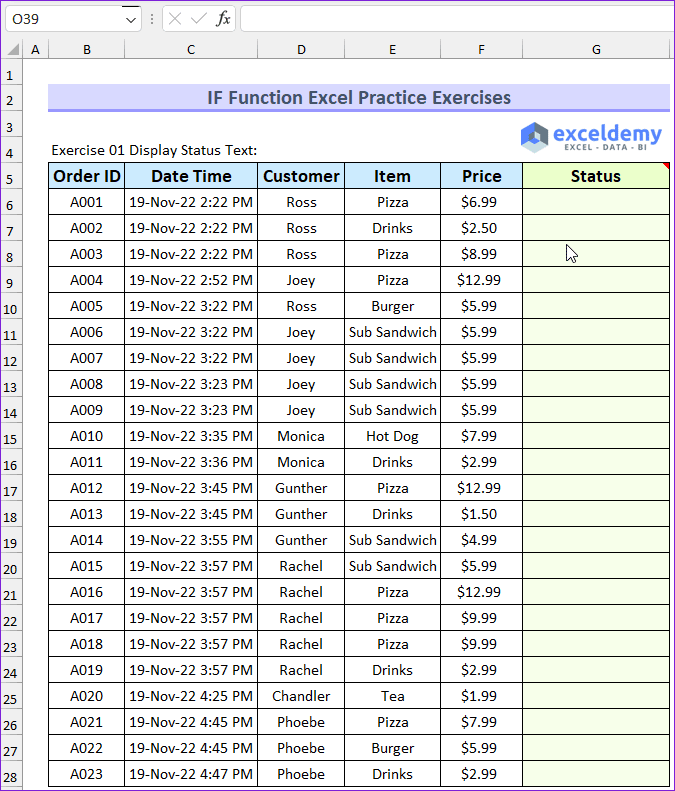Click the Name Box showing O39
The image size is (675, 791).
click(62, 18)
